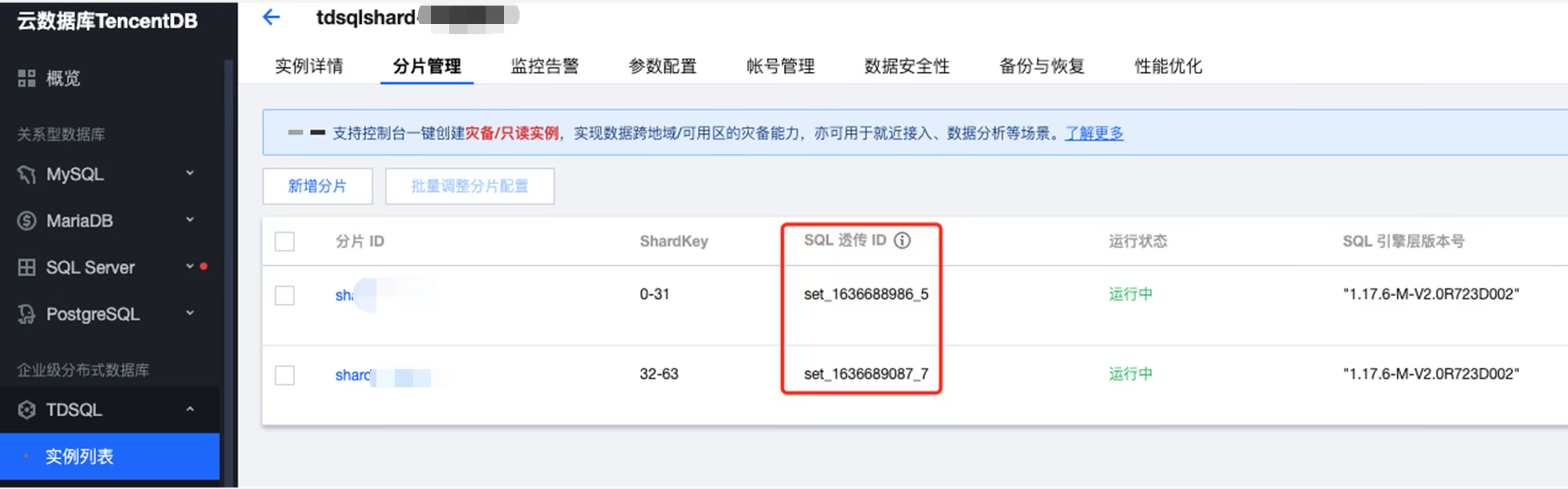Click the 运行状态 column header
1568x489 pixels.
1137,241
